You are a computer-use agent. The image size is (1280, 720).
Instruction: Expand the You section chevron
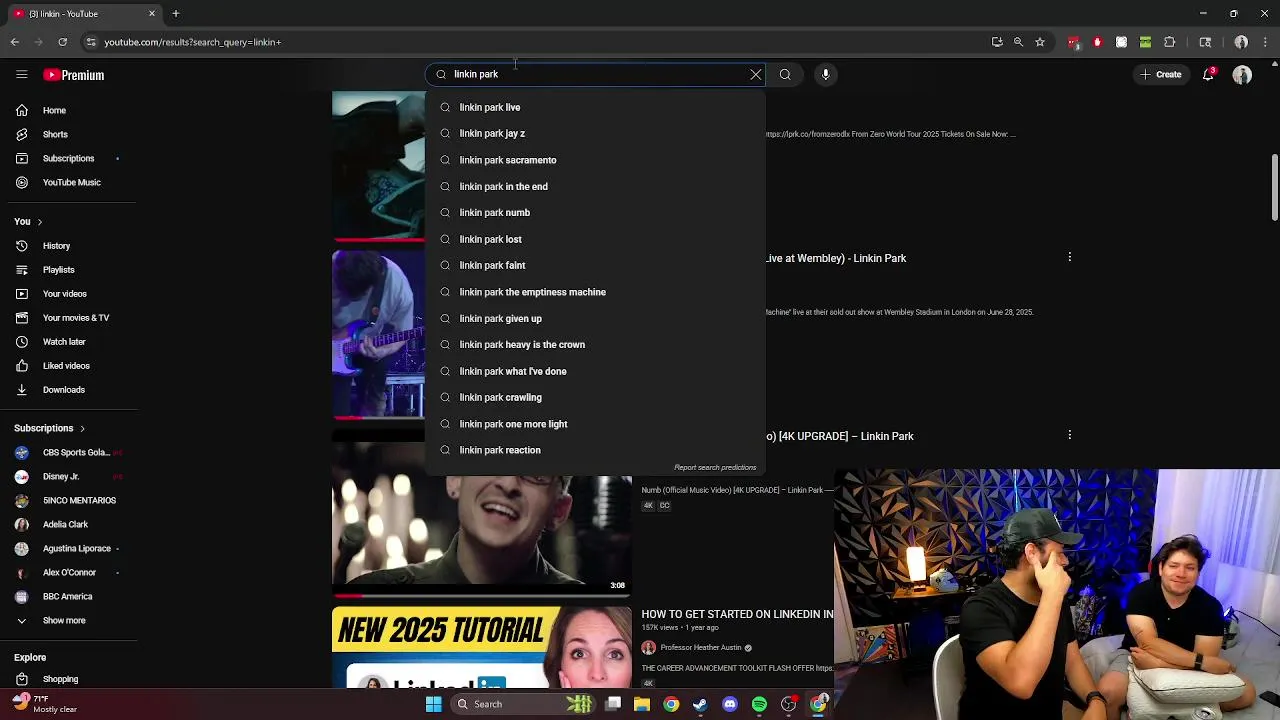click(x=39, y=222)
